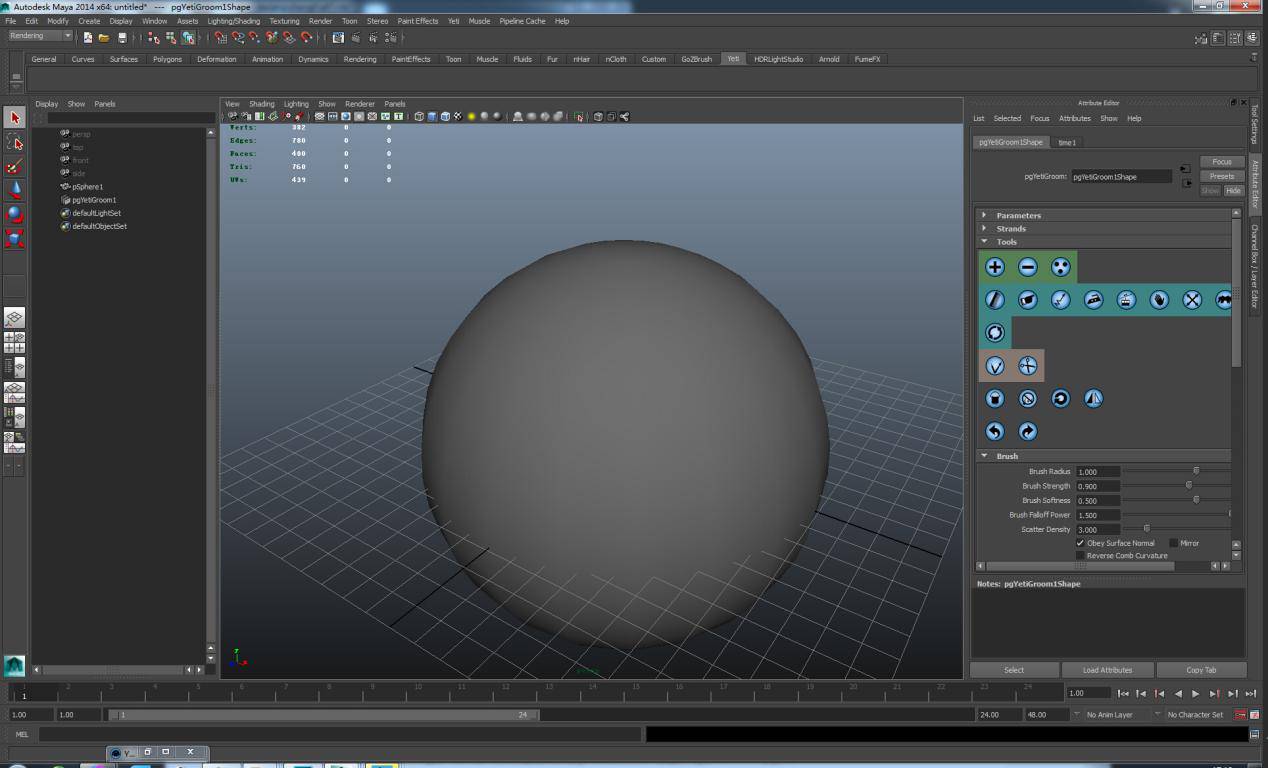Switch to the single perspective view layout
1268x768 pixels.
pos(14,318)
